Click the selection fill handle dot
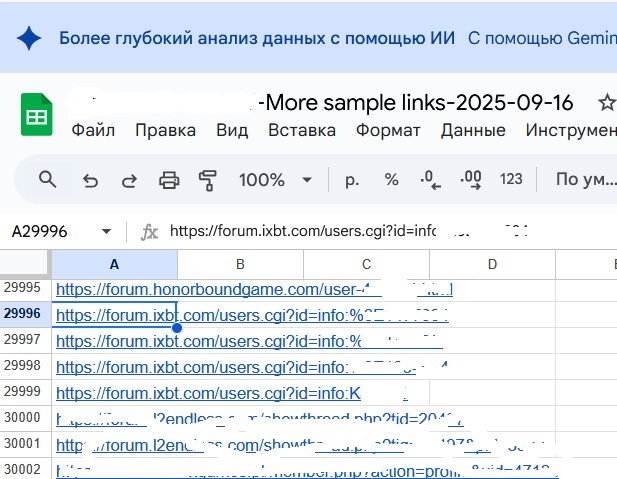 pos(177,327)
